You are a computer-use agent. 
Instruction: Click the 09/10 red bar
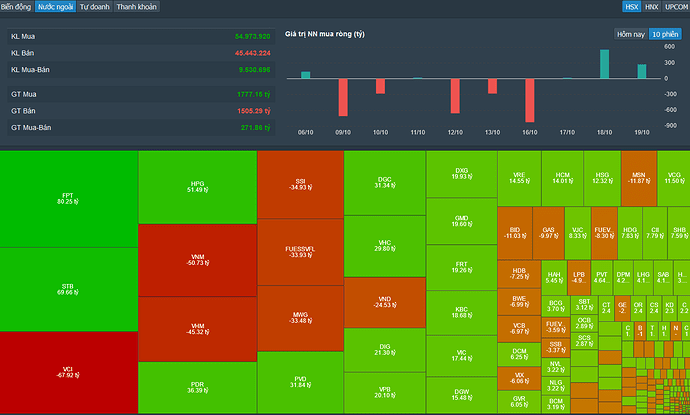pyautogui.click(x=343, y=97)
